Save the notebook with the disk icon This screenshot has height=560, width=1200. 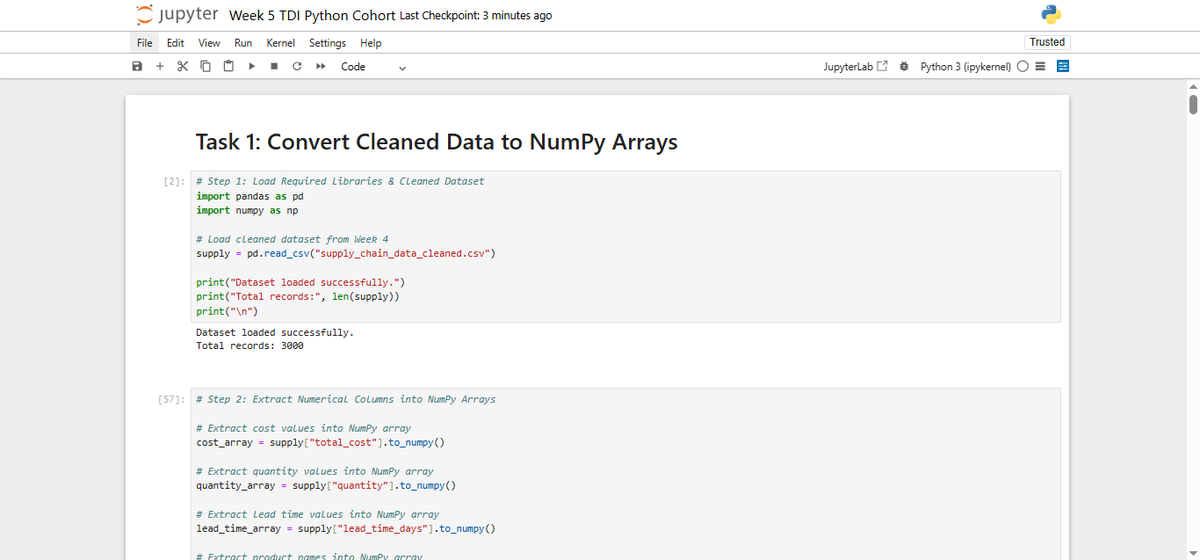(137, 67)
